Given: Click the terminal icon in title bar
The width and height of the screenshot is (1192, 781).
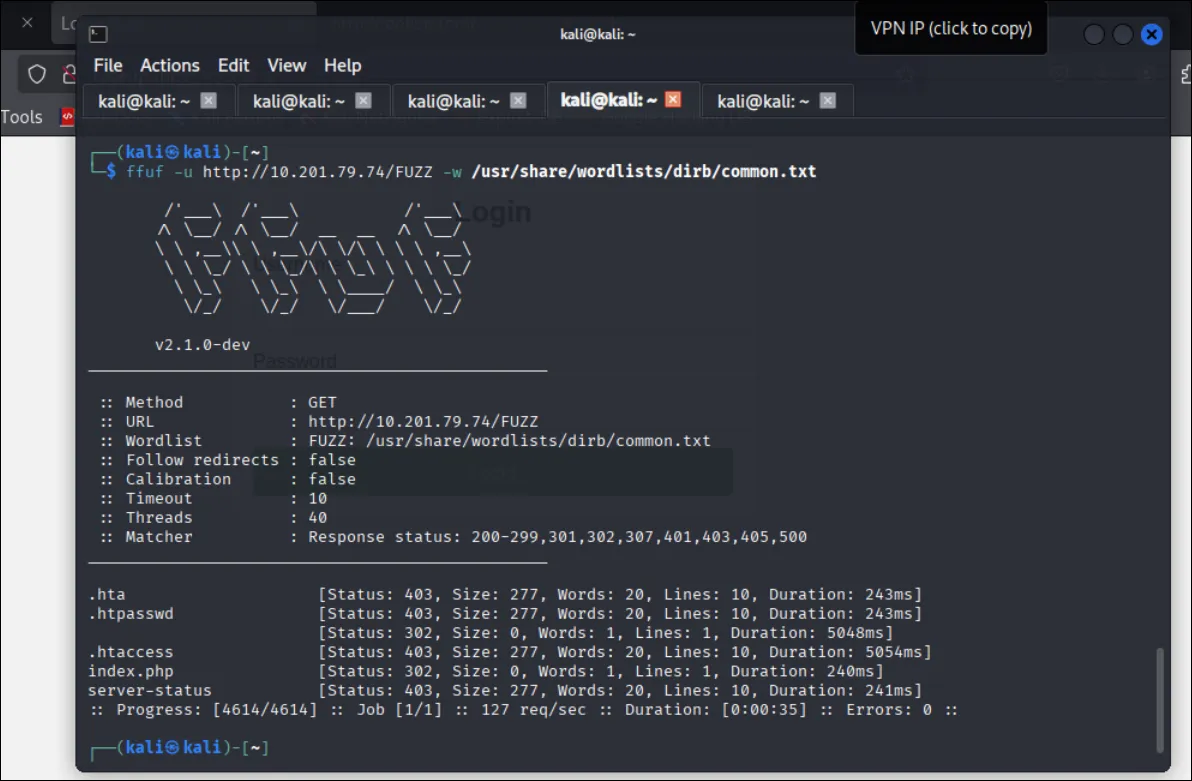Looking at the screenshot, I should coord(98,34).
